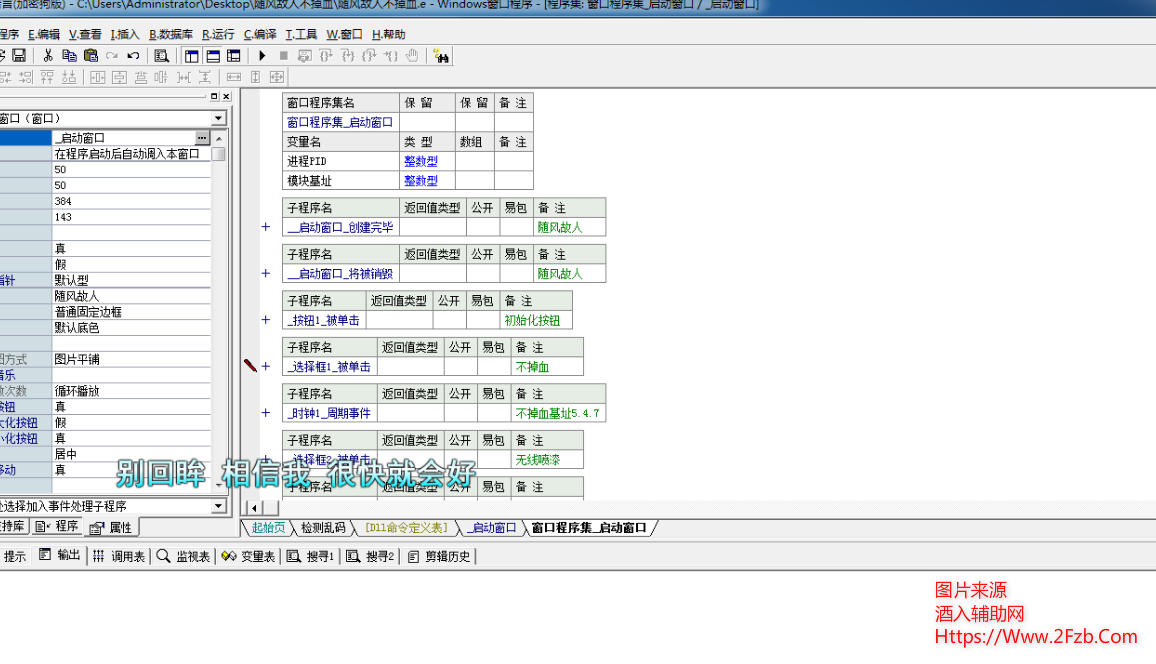Viewport: 1156px width, 664px height.
Task: Expand the _时钟1_周期事件 subroutine
Action: (266, 413)
